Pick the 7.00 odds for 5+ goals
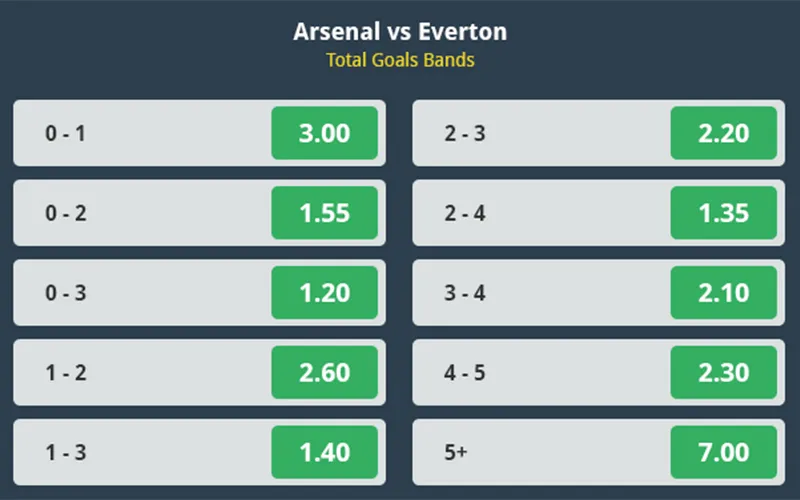This screenshot has width=800, height=500. pyautogui.click(x=723, y=453)
